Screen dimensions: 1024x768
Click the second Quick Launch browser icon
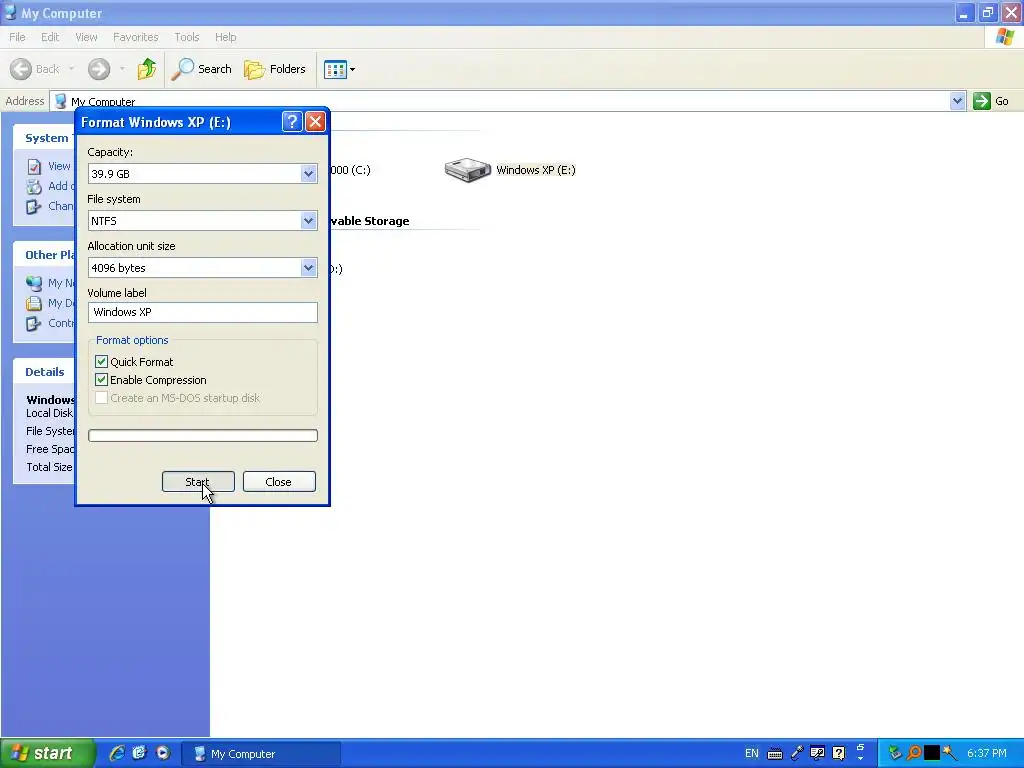140,754
